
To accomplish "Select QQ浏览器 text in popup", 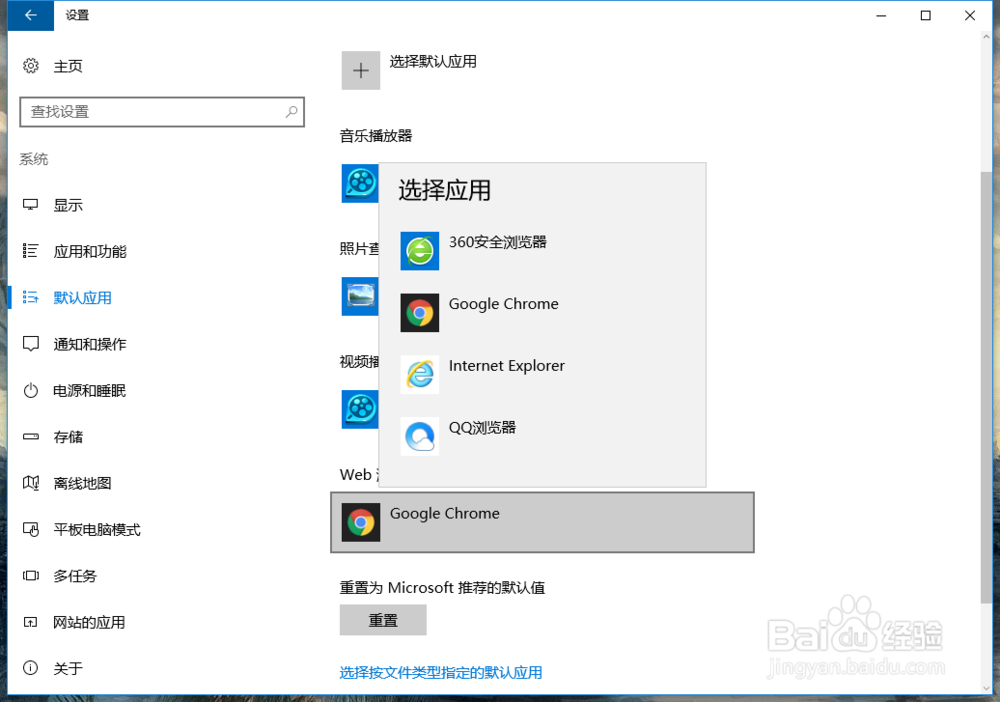I will point(483,428).
